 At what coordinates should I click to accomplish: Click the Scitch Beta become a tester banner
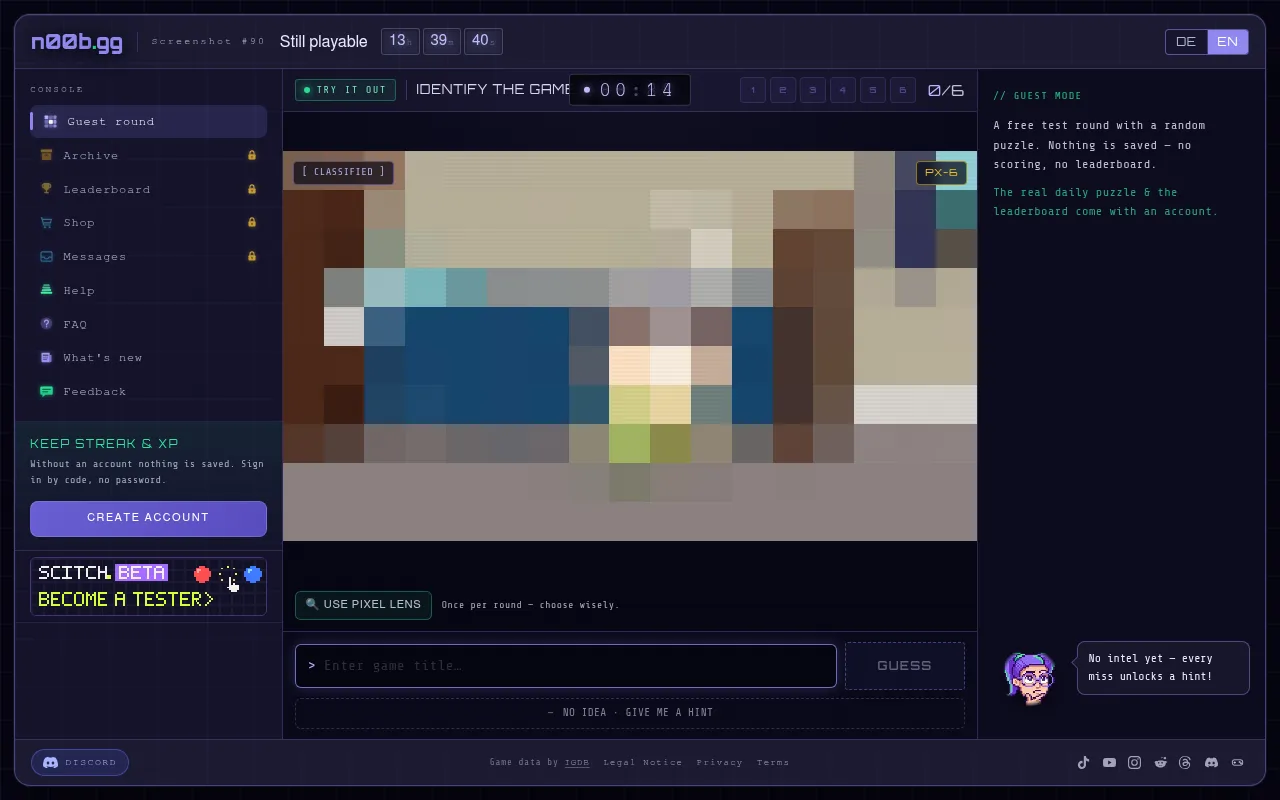(x=148, y=586)
